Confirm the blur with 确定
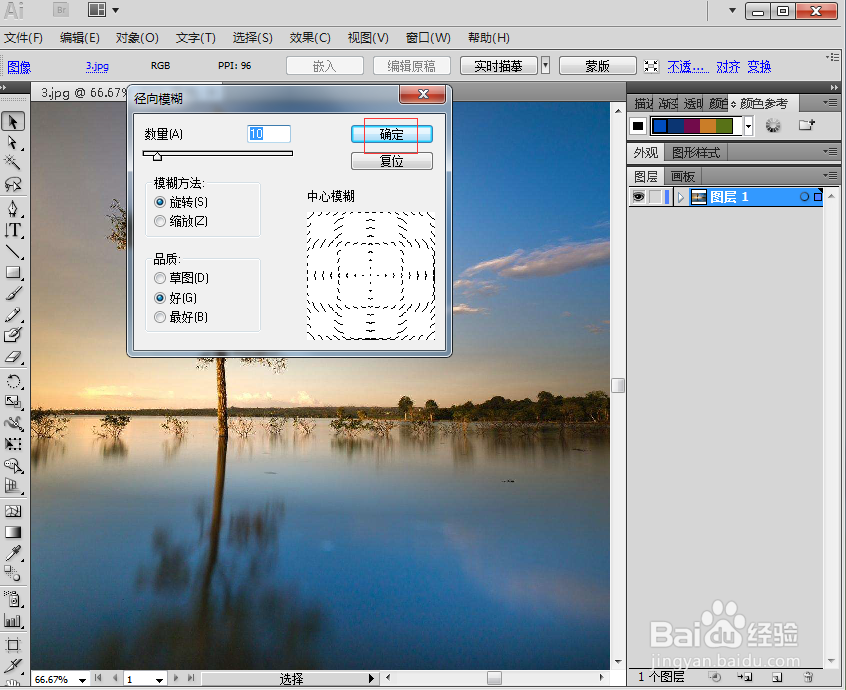 click(x=392, y=134)
